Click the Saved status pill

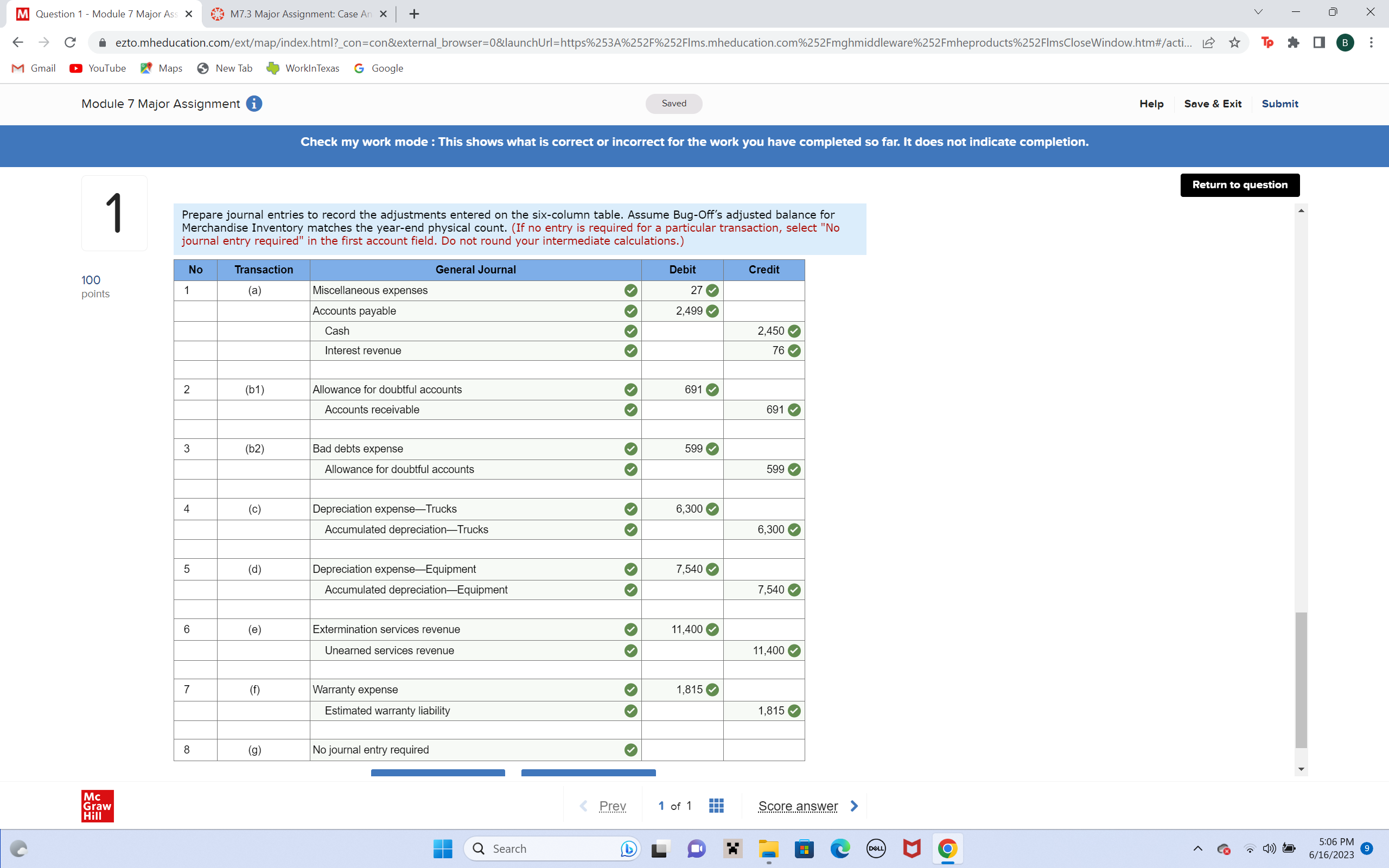click(674, 103)
